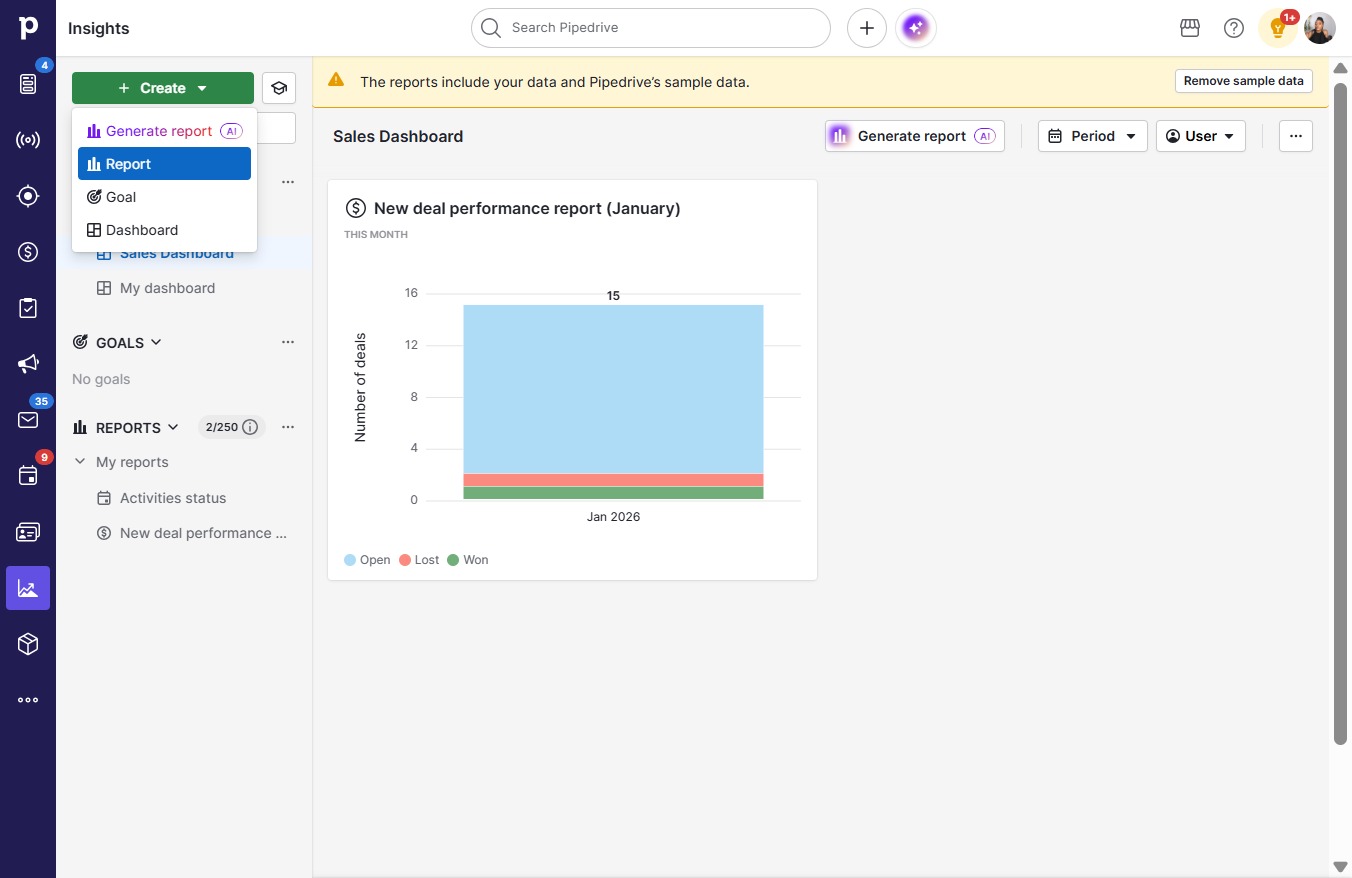Open the help question mark icon
This screenshot has width=1352, height=878.
1234,28
